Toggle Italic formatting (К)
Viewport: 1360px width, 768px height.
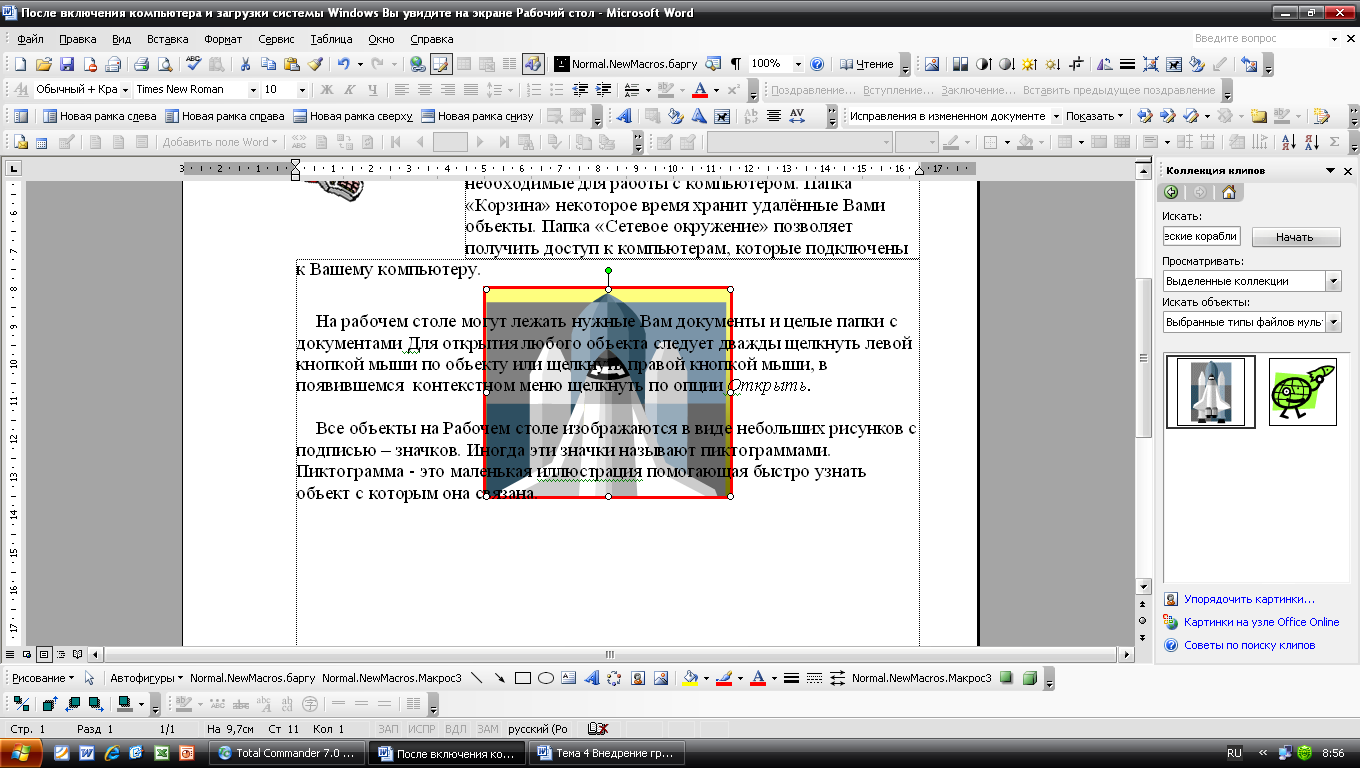(x=349, y=90)
